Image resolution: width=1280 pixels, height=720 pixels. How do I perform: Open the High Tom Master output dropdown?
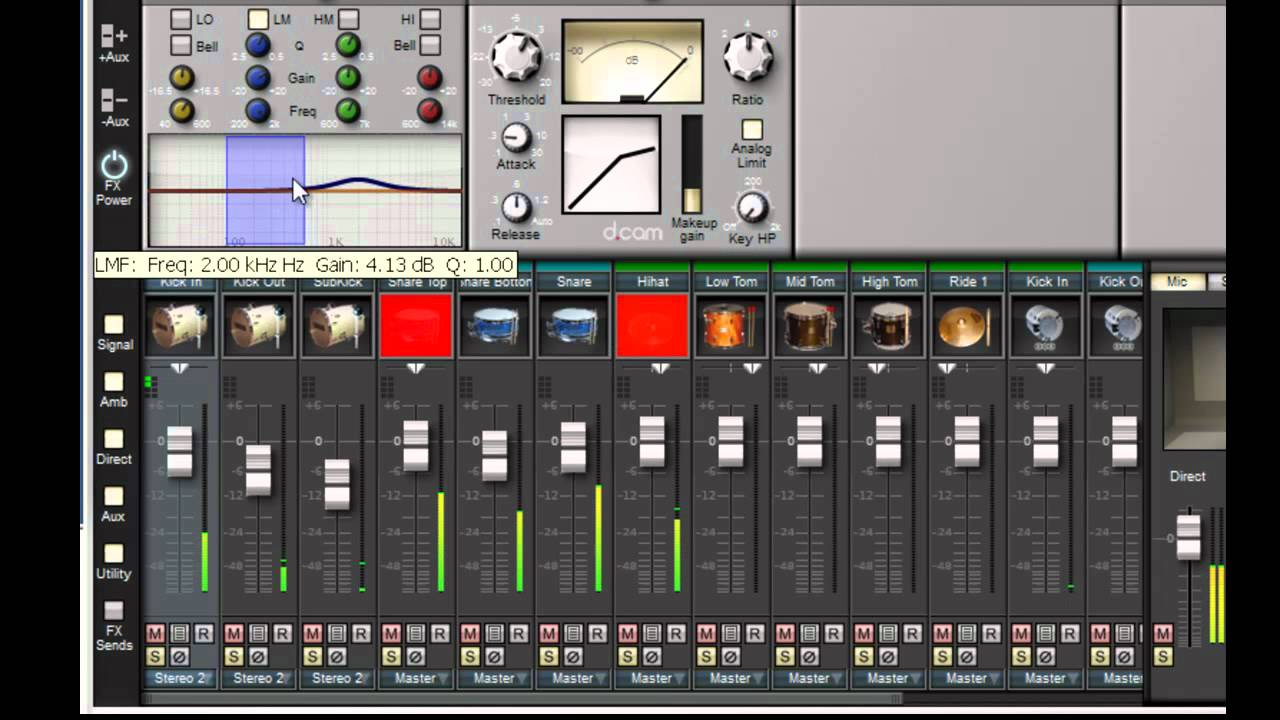point(889,678)
